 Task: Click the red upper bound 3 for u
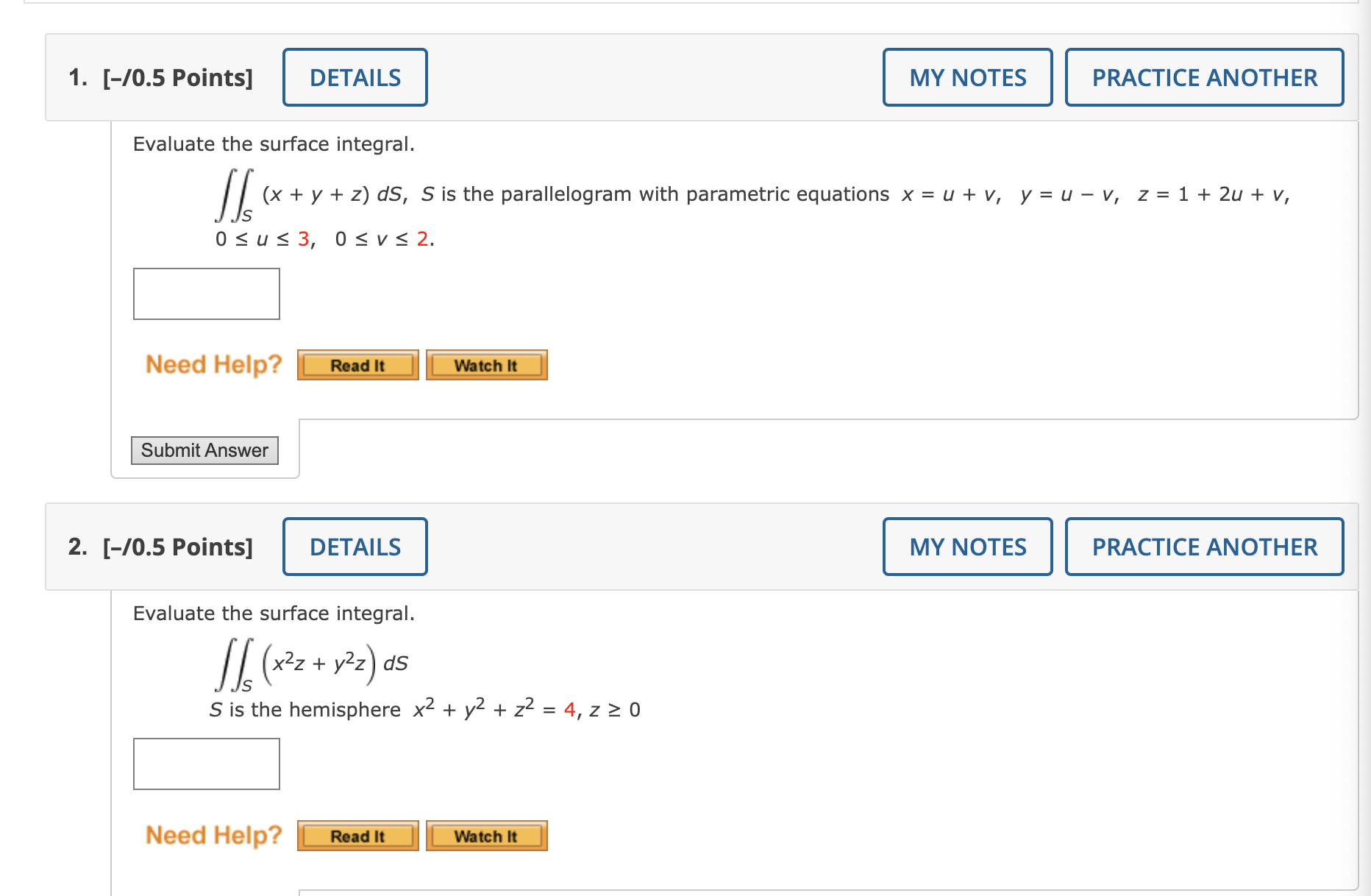[x=304, y=239]
